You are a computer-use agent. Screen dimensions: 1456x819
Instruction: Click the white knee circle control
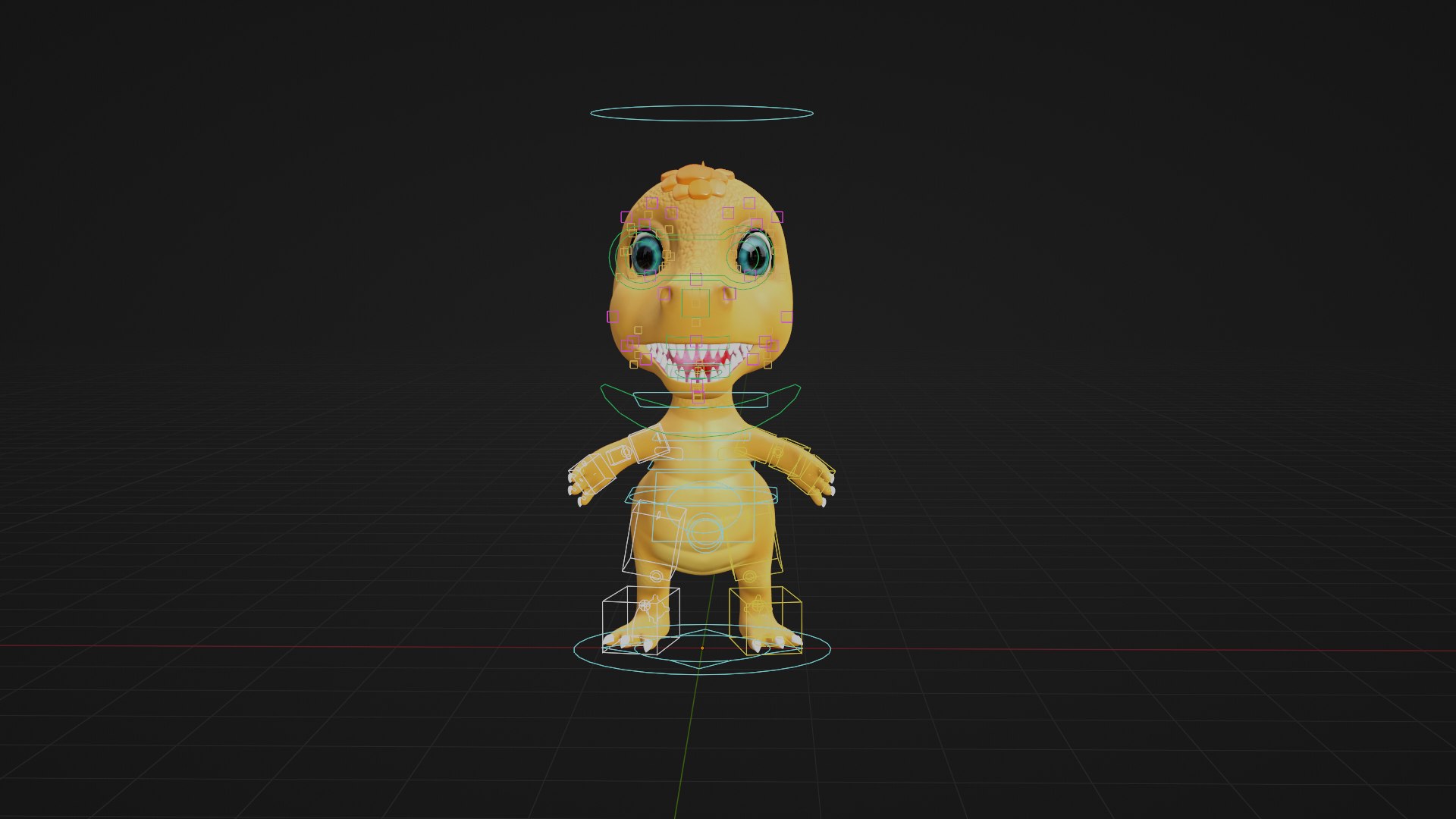point(657,576)
